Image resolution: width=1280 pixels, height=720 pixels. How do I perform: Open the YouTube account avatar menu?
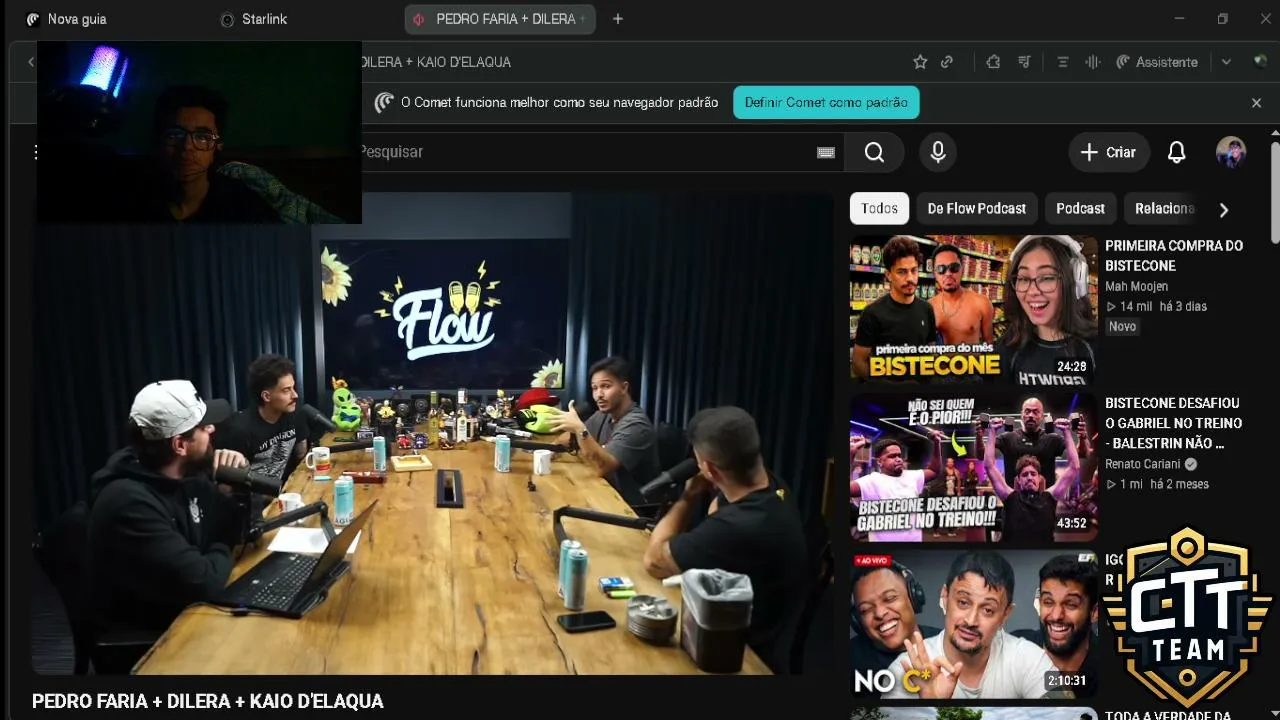click(1231, 152)
